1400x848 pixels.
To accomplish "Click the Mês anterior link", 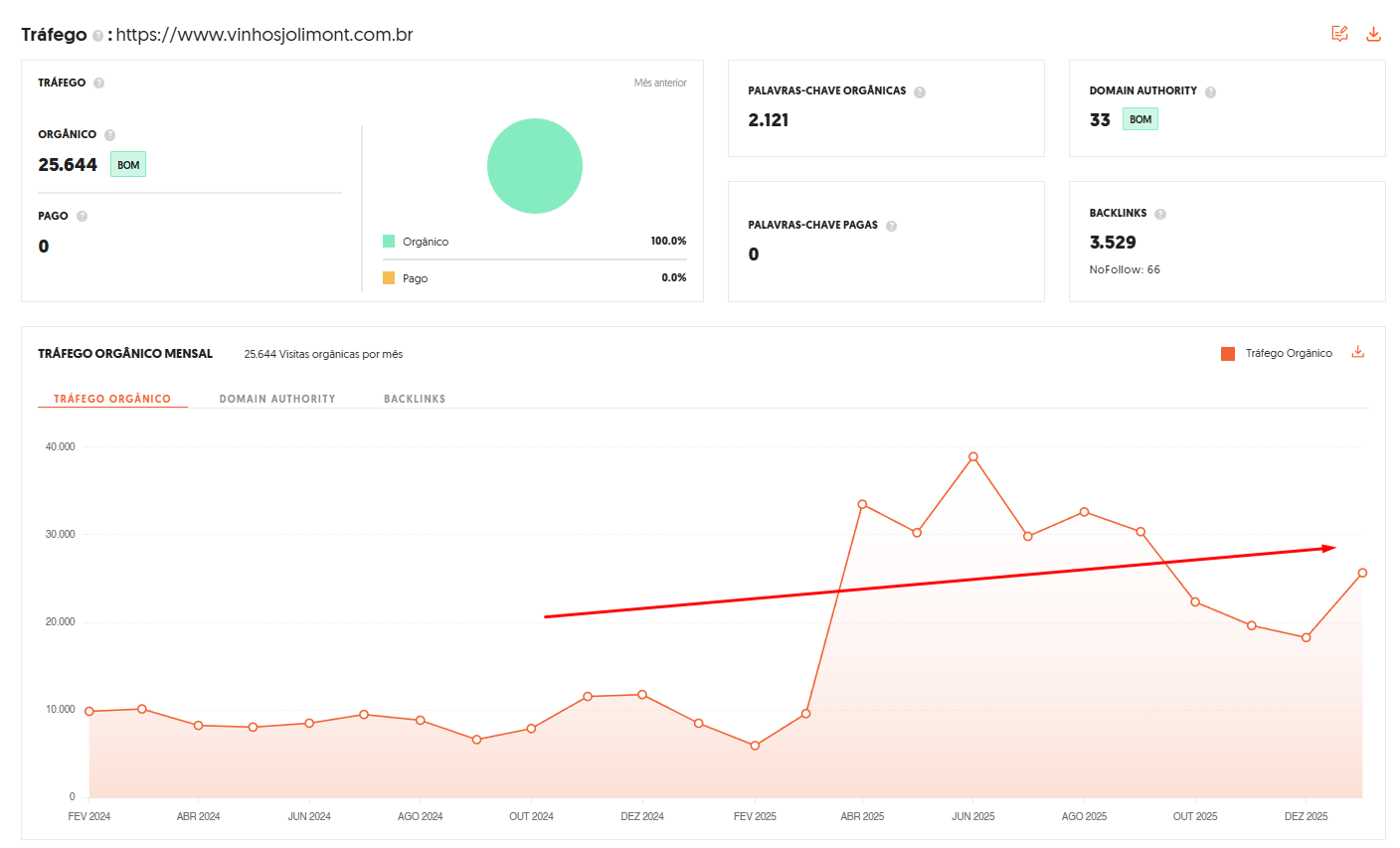I will 660,83.
